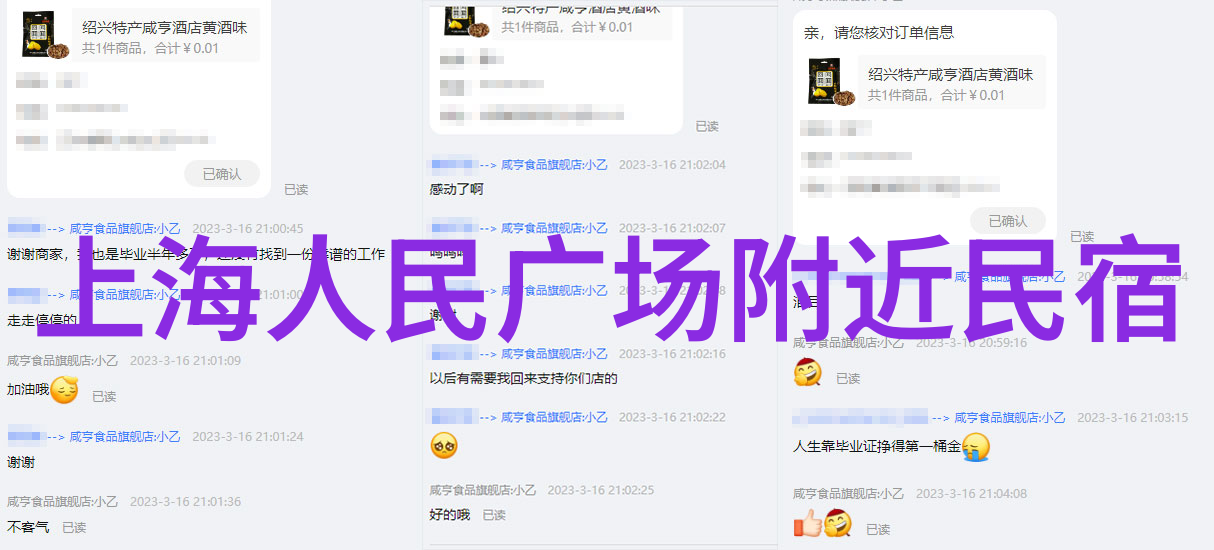Open product thumbnail in right order card
The width and height of the screenshot is (1214, 550).
click(x=831, y=82)
